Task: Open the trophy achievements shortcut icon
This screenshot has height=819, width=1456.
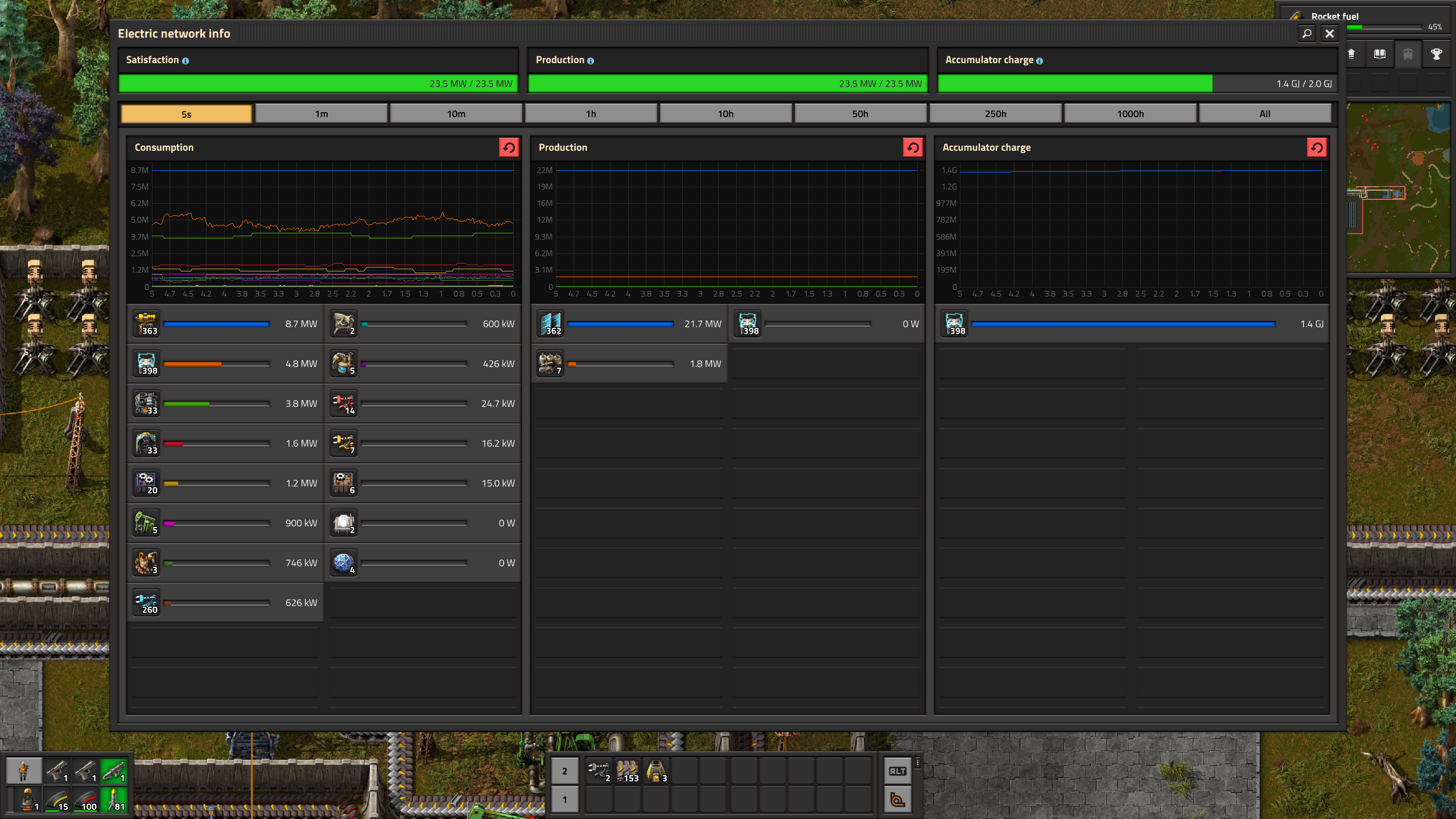Action: (x=1436, y=54)
